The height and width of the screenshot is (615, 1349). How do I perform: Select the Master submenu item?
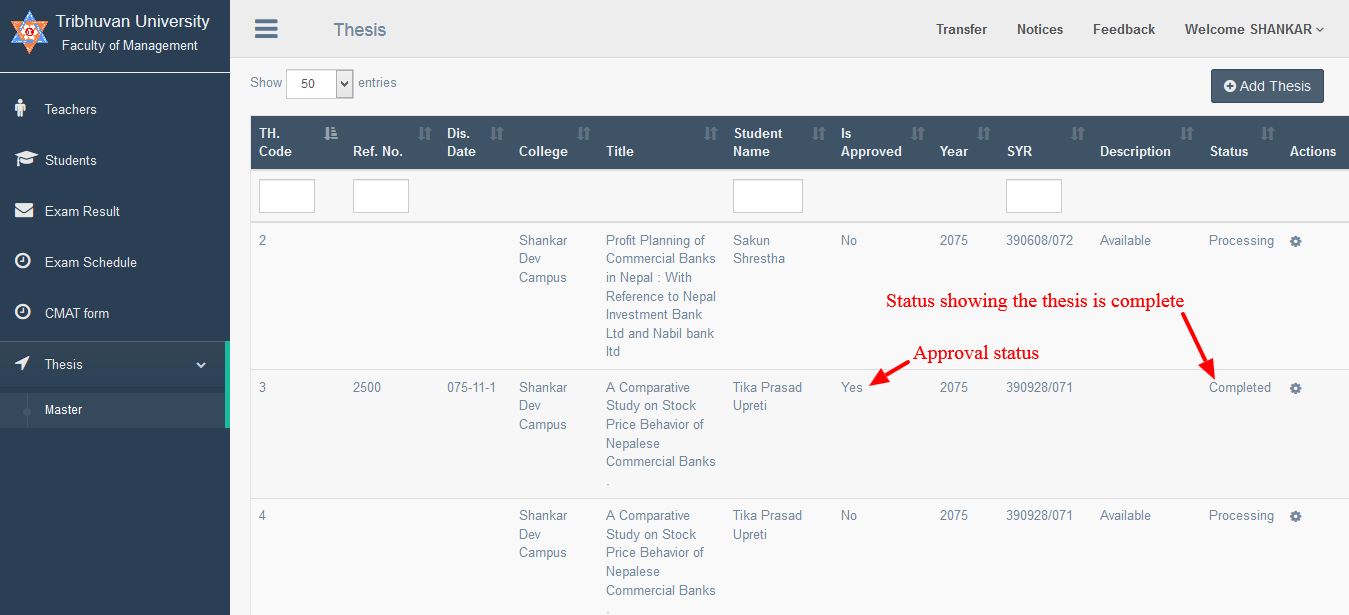[63, 410]
